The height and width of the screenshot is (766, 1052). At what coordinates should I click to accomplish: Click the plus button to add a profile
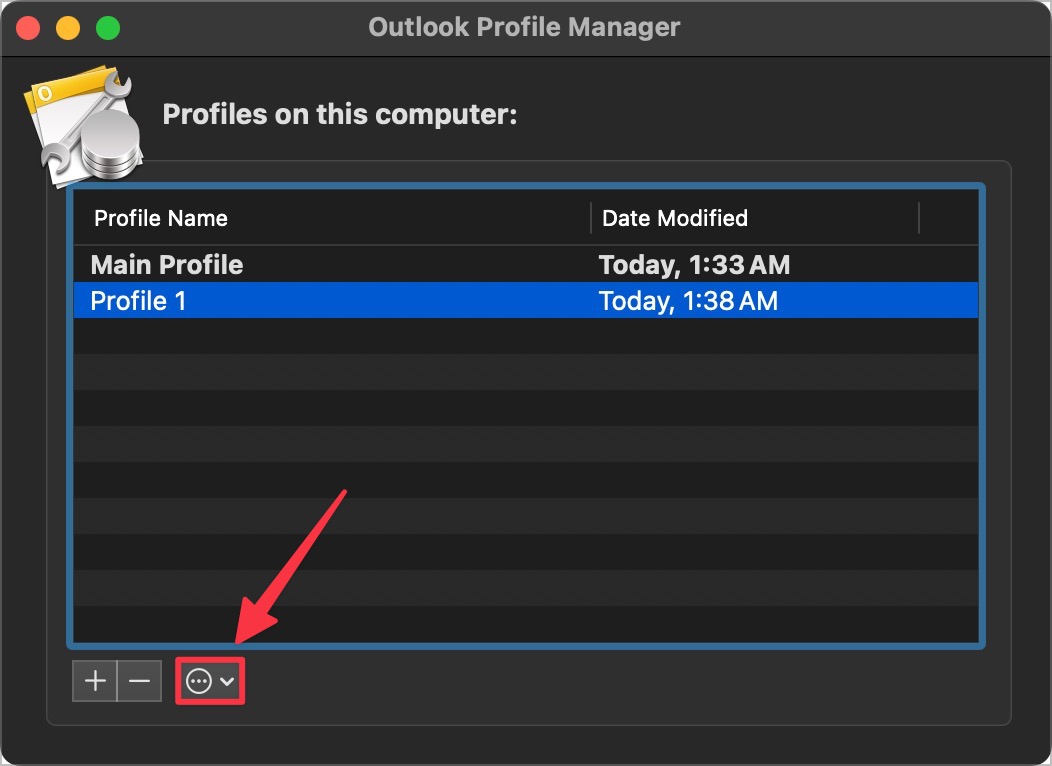click(x=95, y=682)
